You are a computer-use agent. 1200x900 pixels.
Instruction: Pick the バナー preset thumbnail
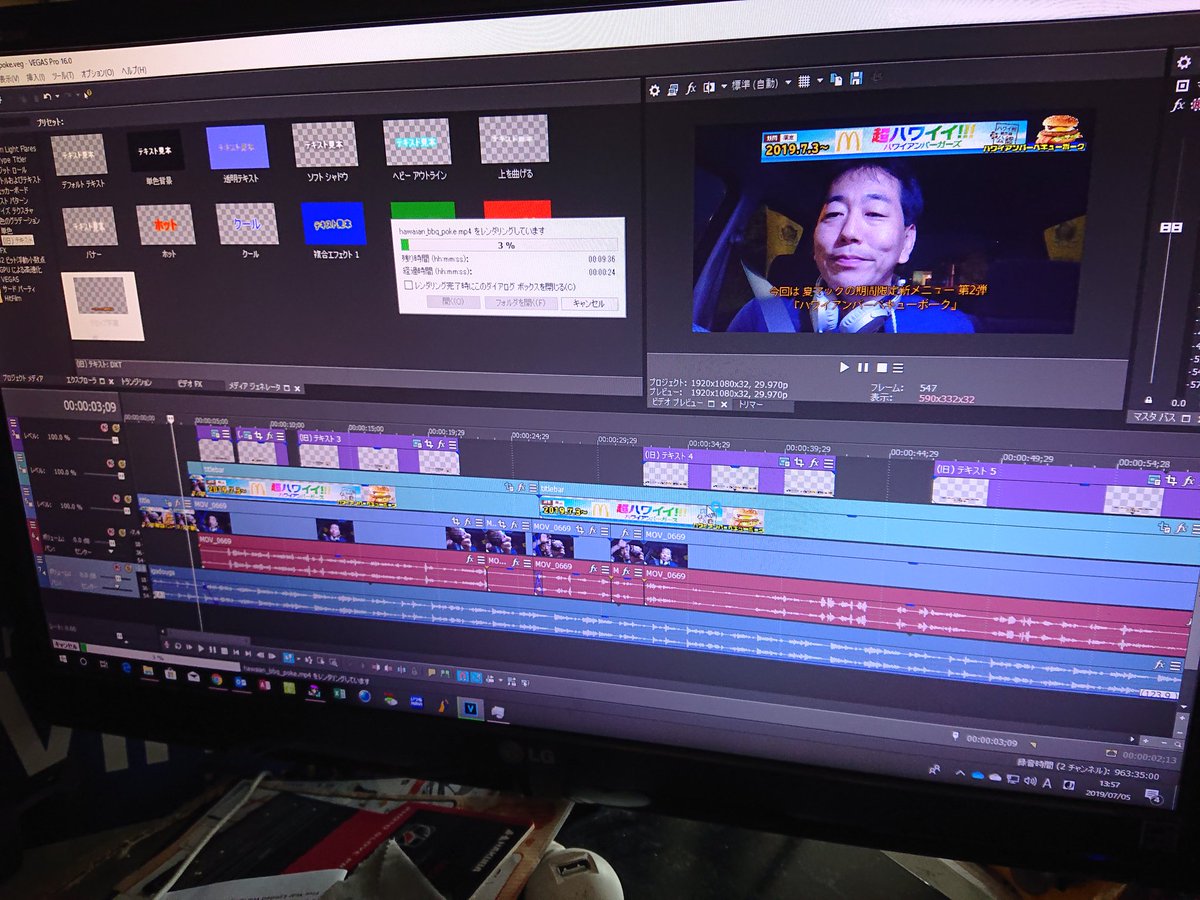(x=90, y=227)
